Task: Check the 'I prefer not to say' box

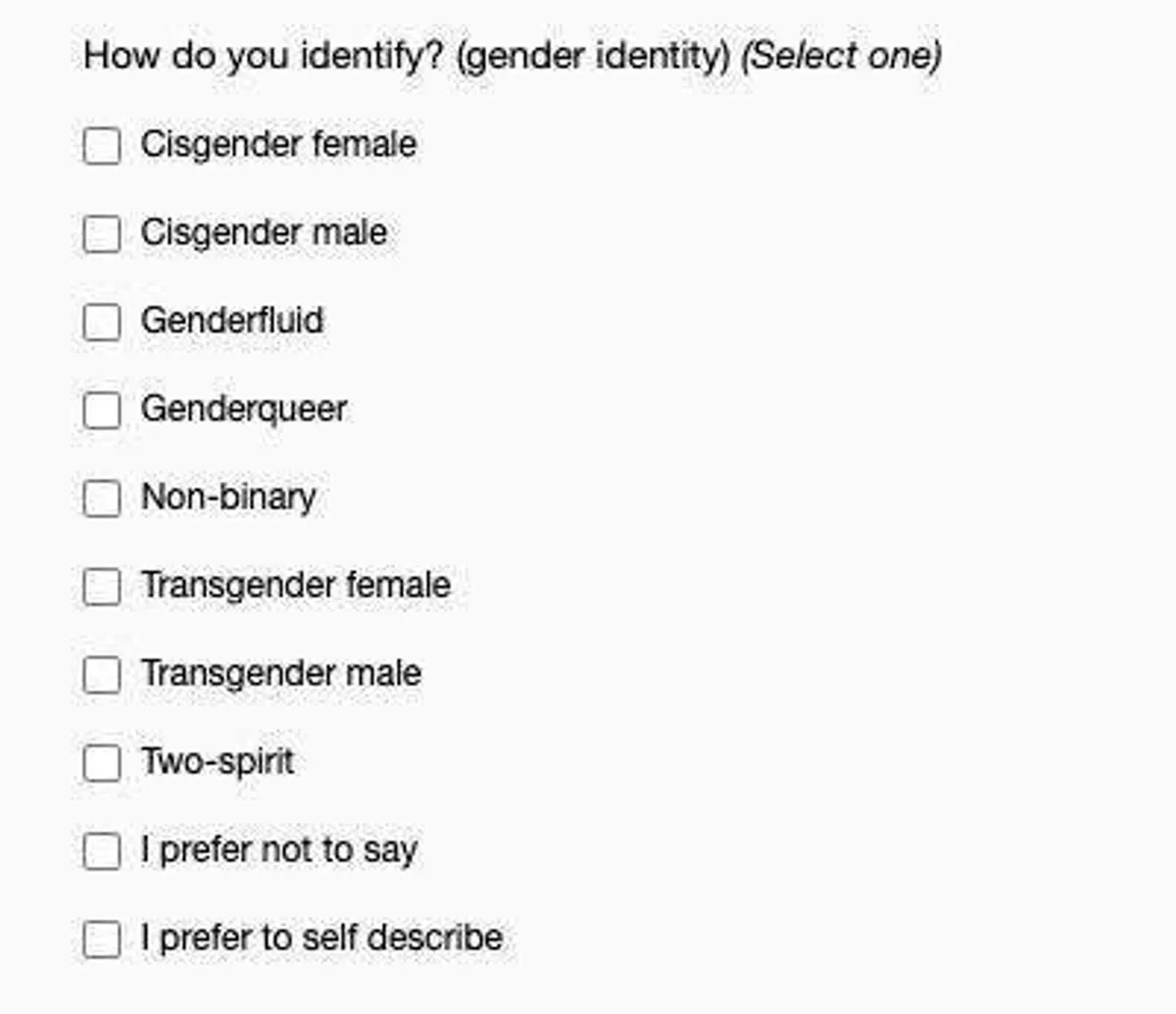Action: (x=102, y=851)
